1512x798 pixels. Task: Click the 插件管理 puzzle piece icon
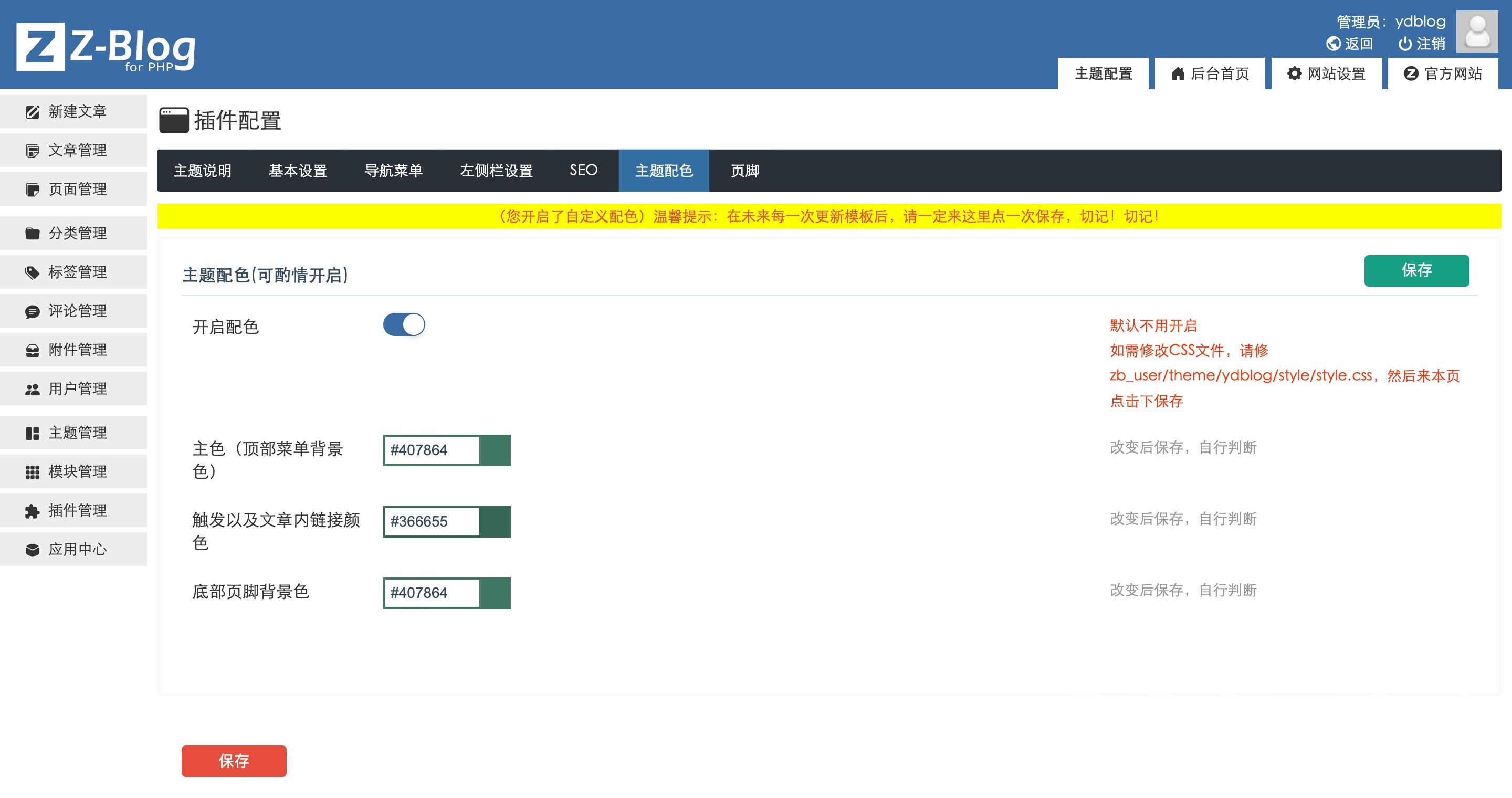point(32,511)
